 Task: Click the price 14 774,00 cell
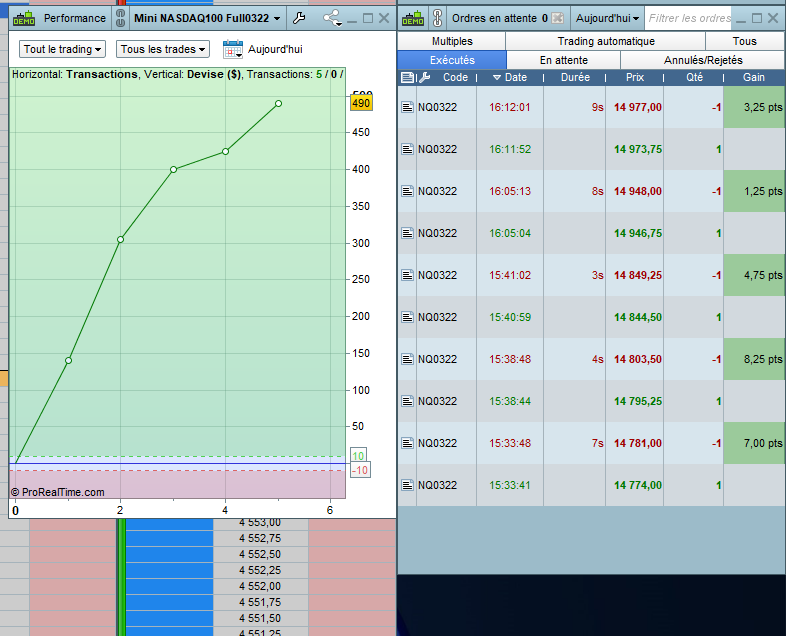pyautogui.click(x=635, y=485)
